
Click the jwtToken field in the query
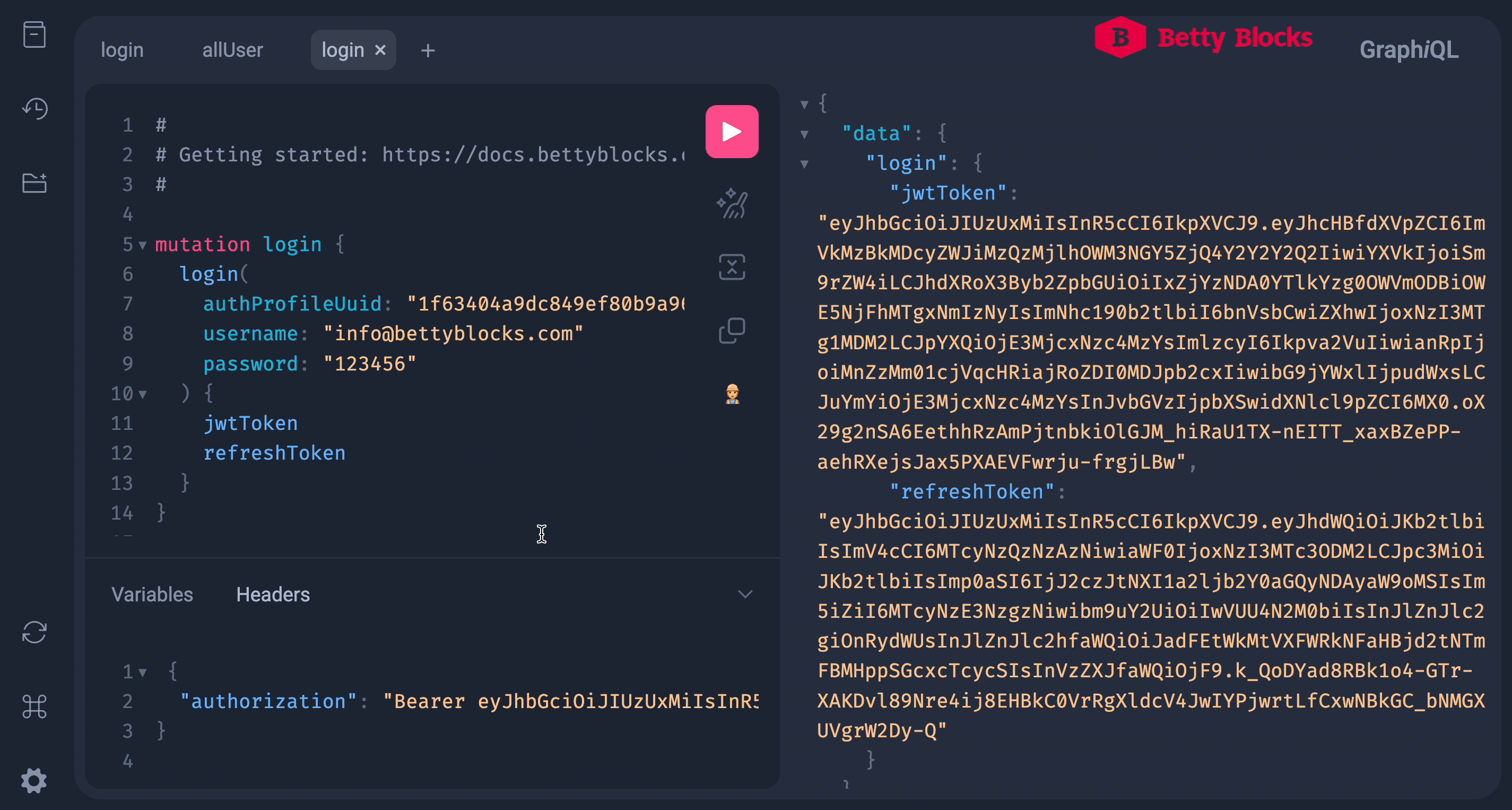click(x=250, y=424)
